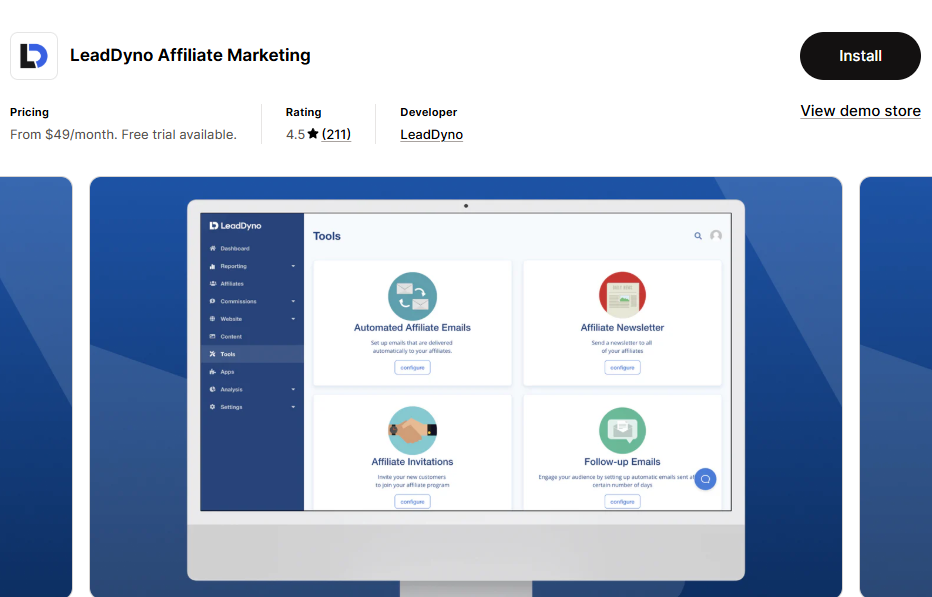Click the Tools wrench icon in sidebar

212,354
